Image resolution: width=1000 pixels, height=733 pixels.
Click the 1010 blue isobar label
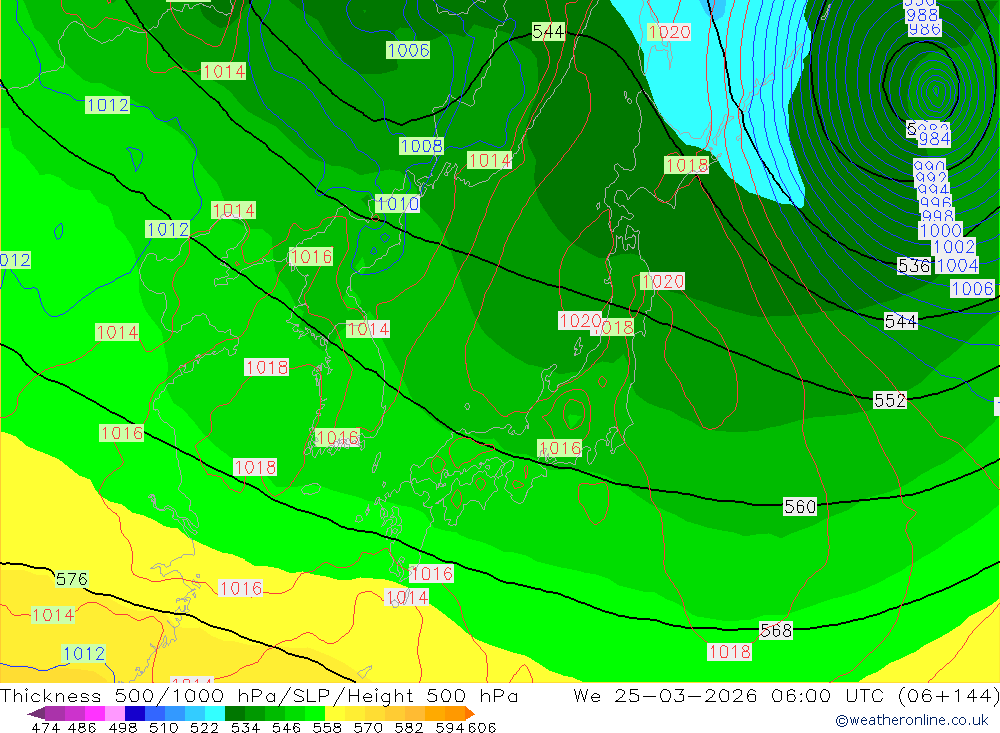tap(398, 204)
